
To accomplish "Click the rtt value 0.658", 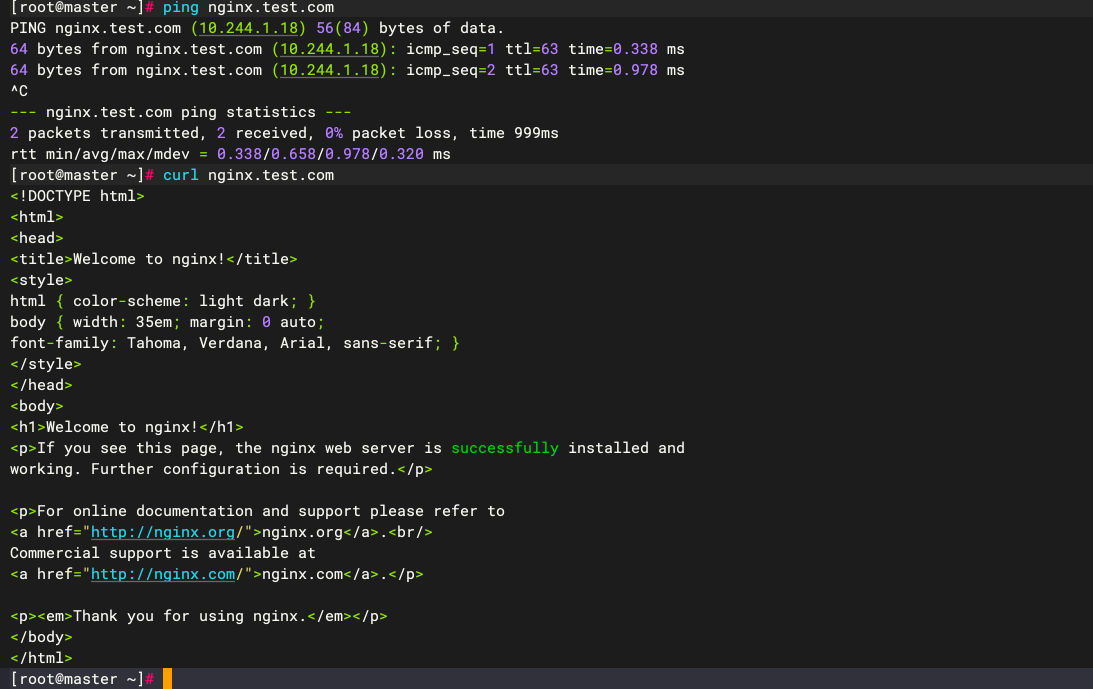I will click(x=293, y=154).
